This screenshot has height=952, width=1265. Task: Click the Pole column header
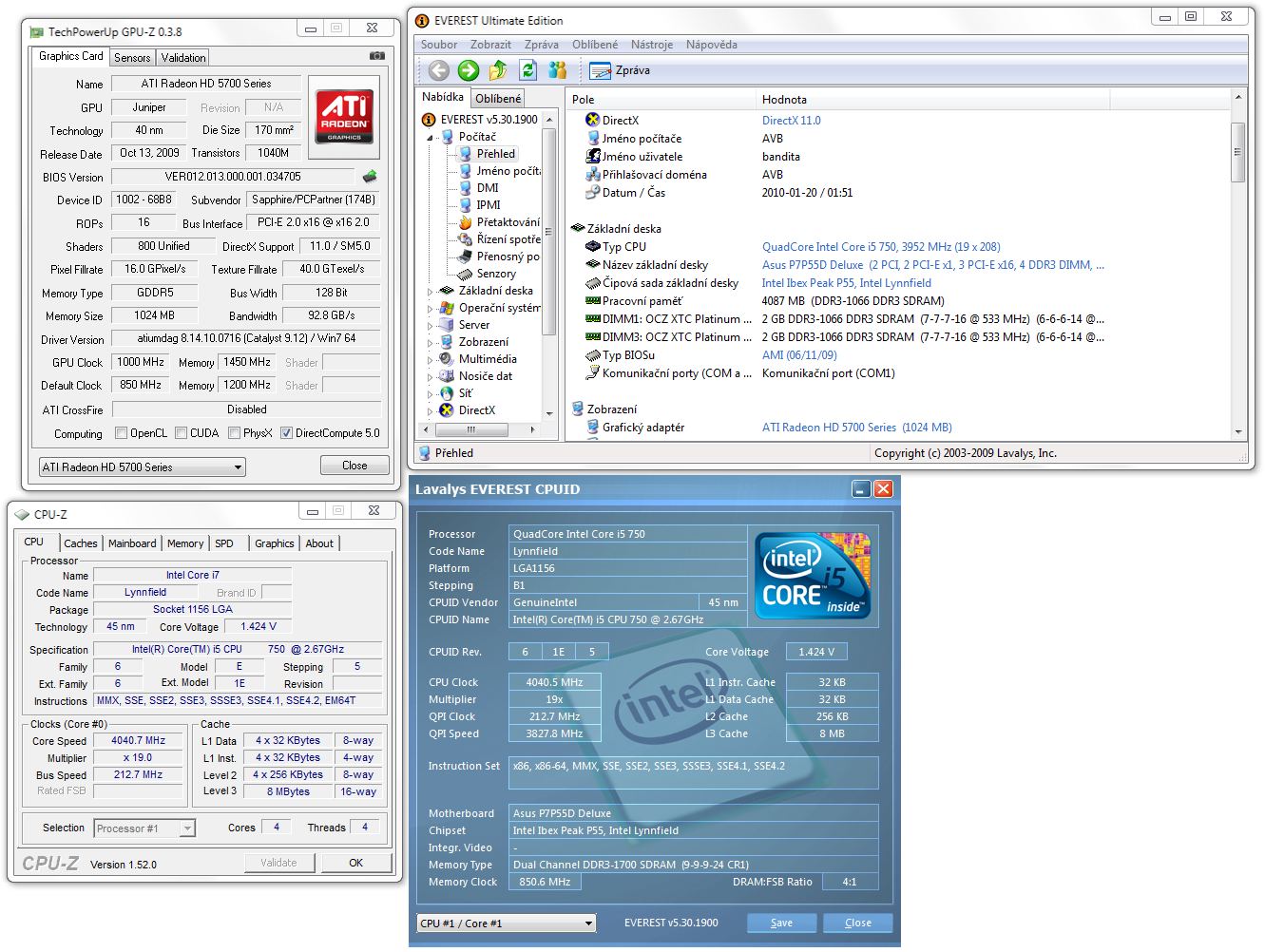661,99
